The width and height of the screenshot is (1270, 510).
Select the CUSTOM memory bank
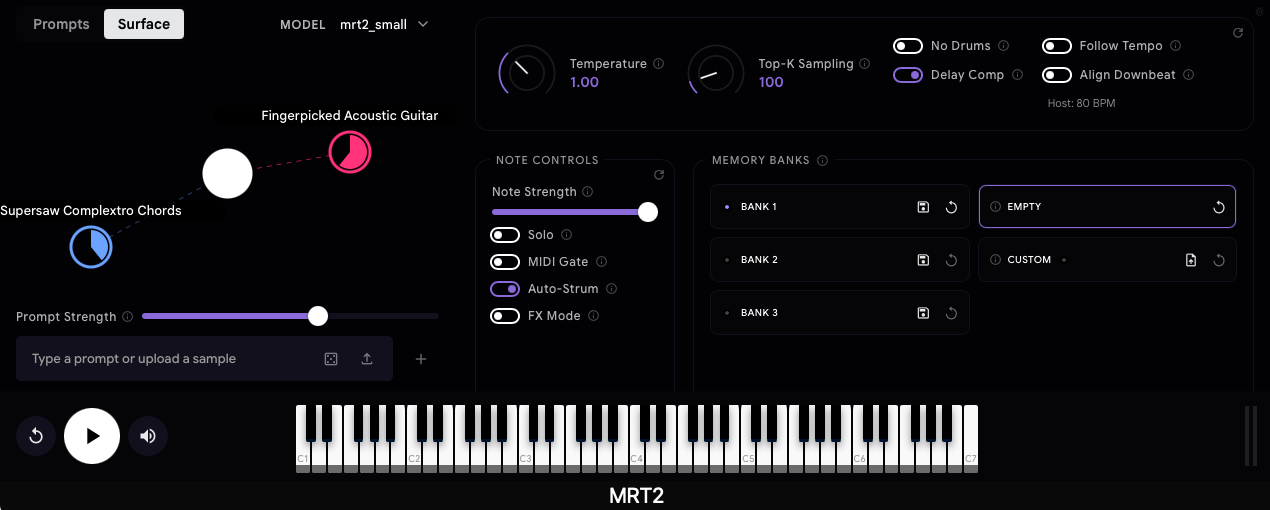(1107, 260)
